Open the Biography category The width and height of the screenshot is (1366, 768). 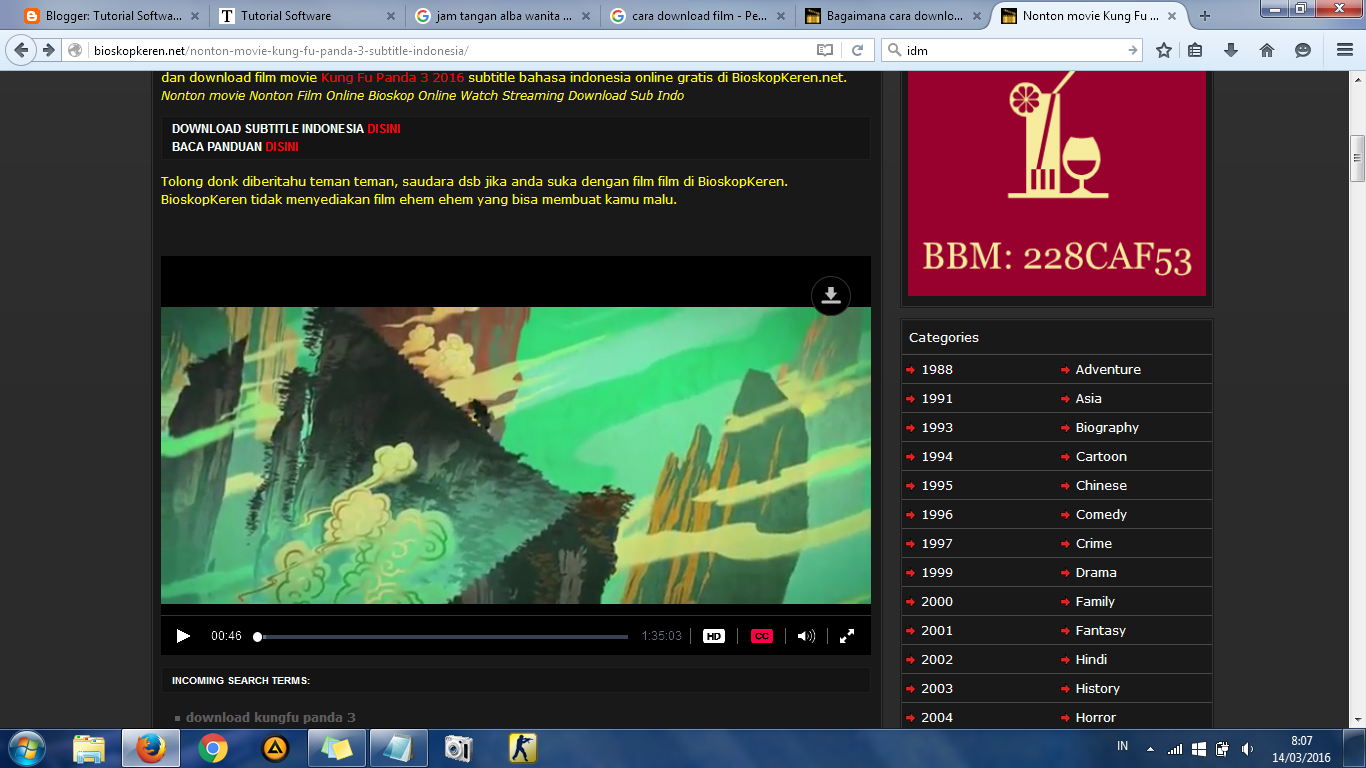click(x=1107, y=428)
